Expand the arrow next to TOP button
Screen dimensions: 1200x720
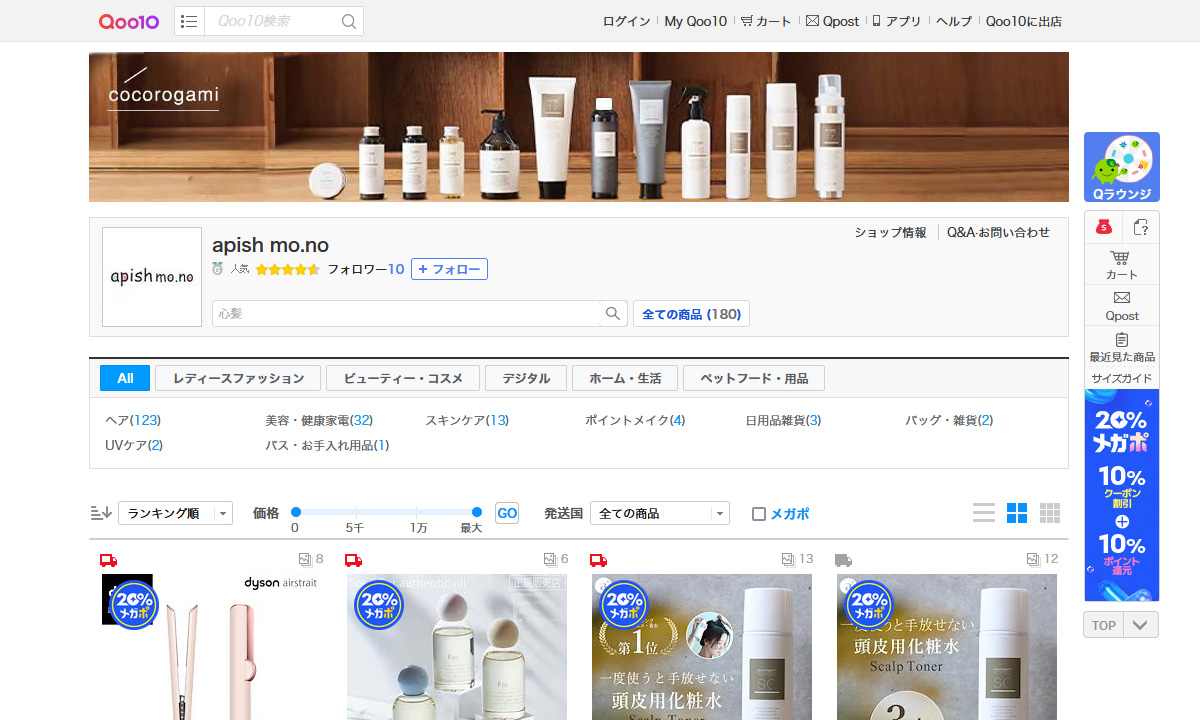(1141, 625)
